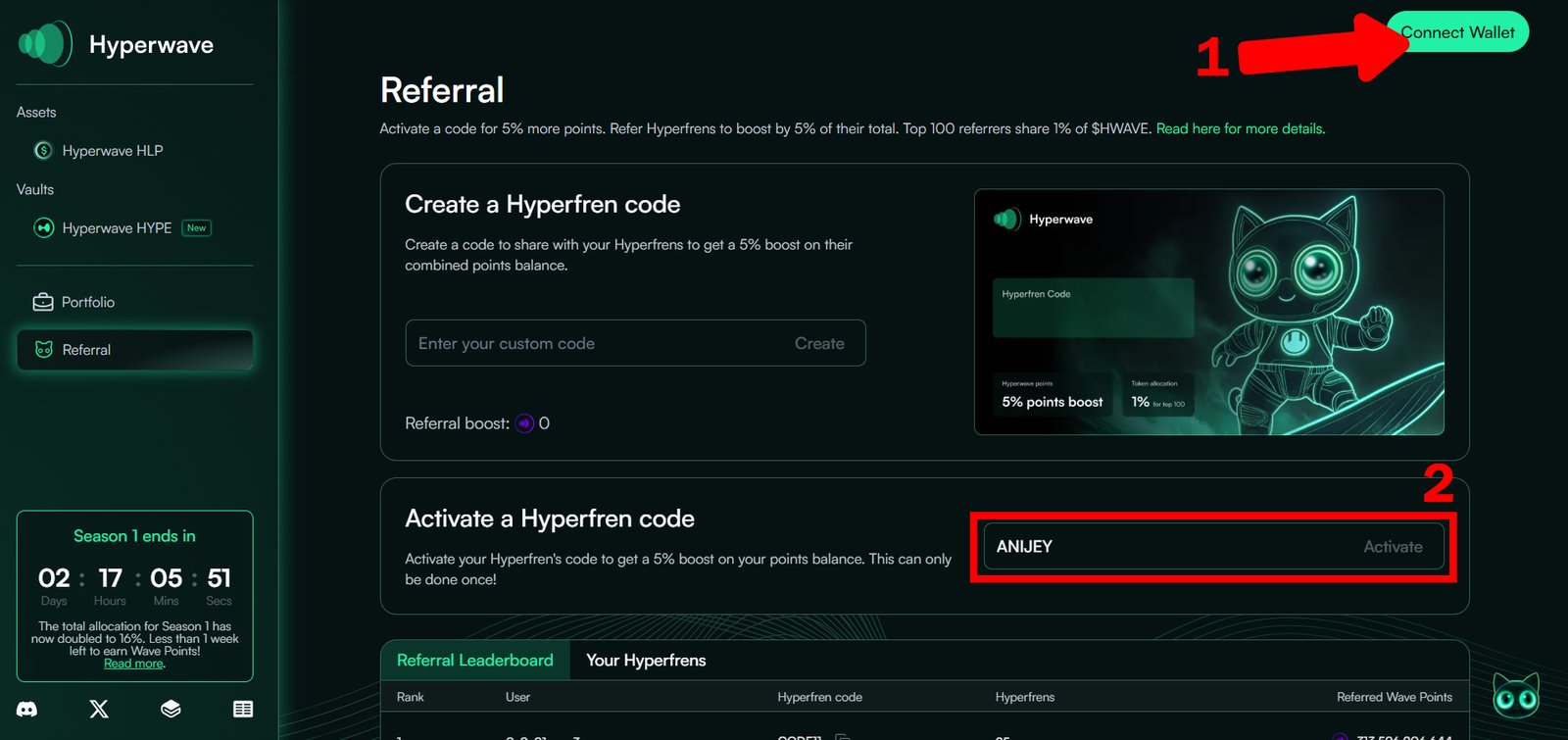1568x740 pixels.
Task: Switch to the Your Hyperfrens tab
Action: (x=646, y=661)
